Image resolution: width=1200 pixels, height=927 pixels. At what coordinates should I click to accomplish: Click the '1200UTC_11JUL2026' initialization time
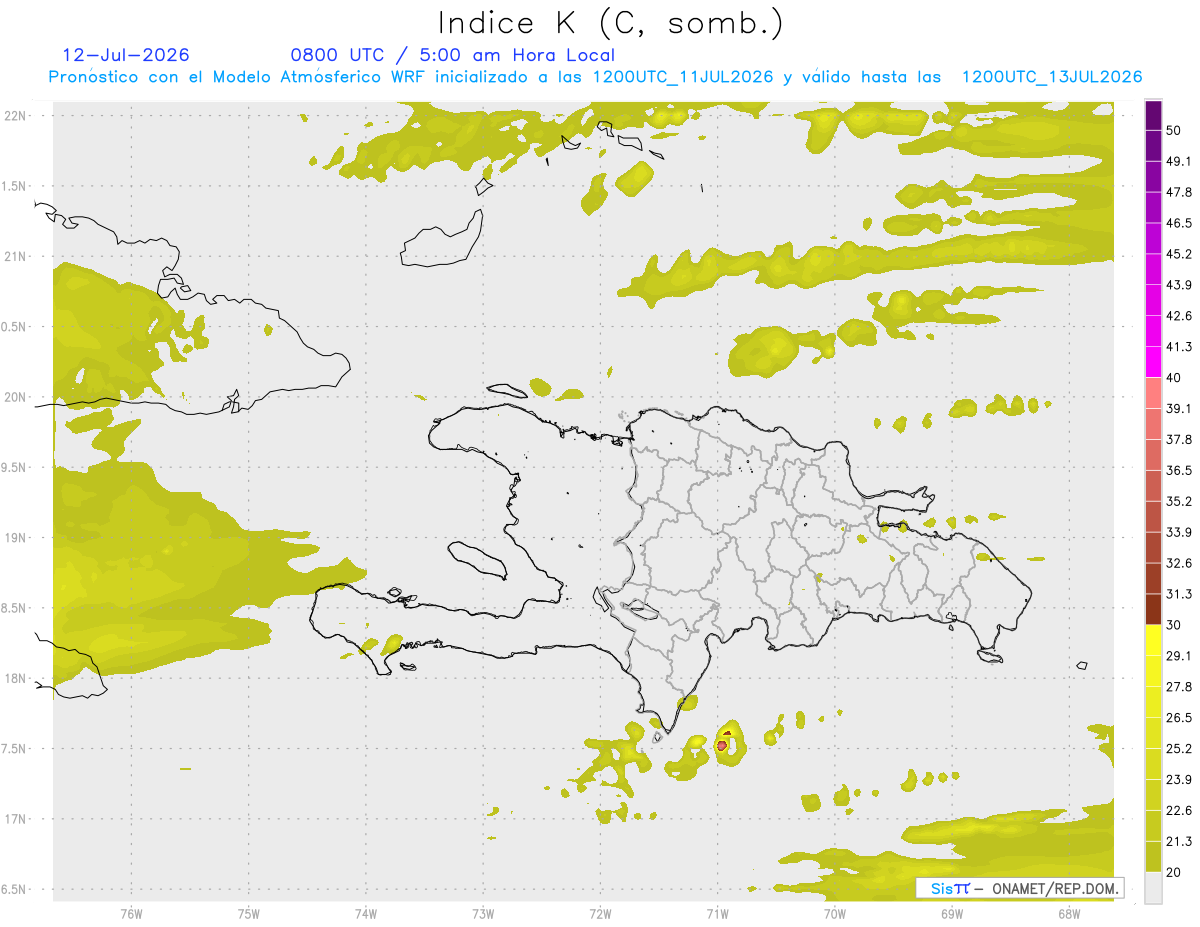point(683,77)
